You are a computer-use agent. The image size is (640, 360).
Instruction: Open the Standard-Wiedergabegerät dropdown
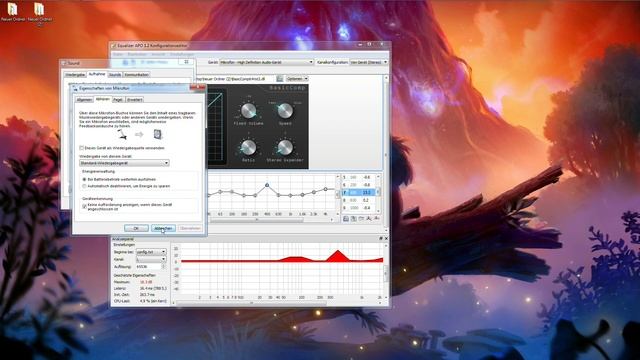pyautogui.click(x=124, y=163)
